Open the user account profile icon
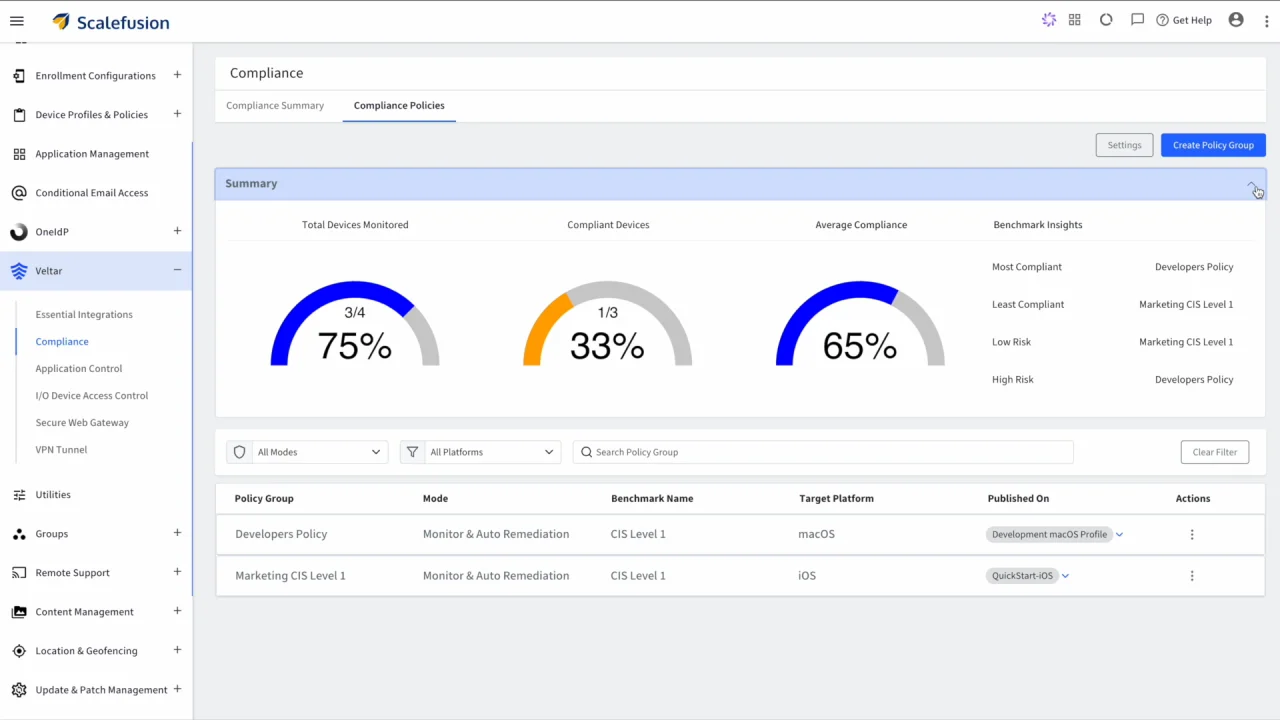This screenshot has height=720, width=1280. click(x=1236, y=20)
